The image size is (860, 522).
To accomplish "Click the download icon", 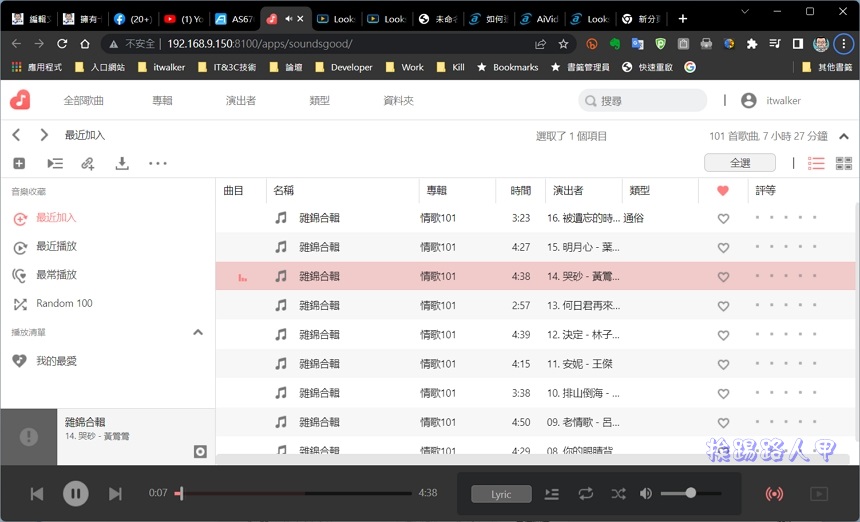I will click(x=122, y=163).
